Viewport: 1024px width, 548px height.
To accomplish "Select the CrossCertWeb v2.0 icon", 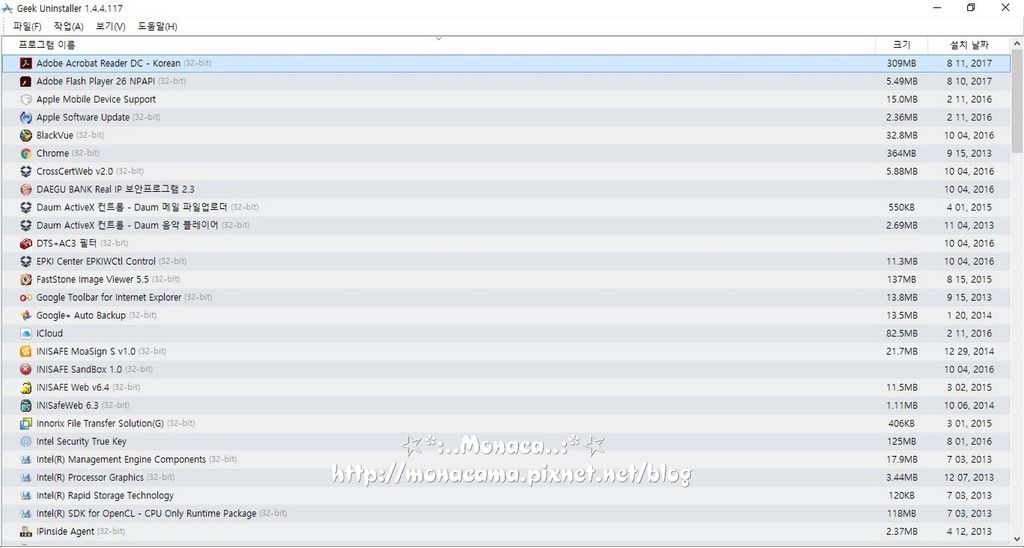I will (25, 171).
